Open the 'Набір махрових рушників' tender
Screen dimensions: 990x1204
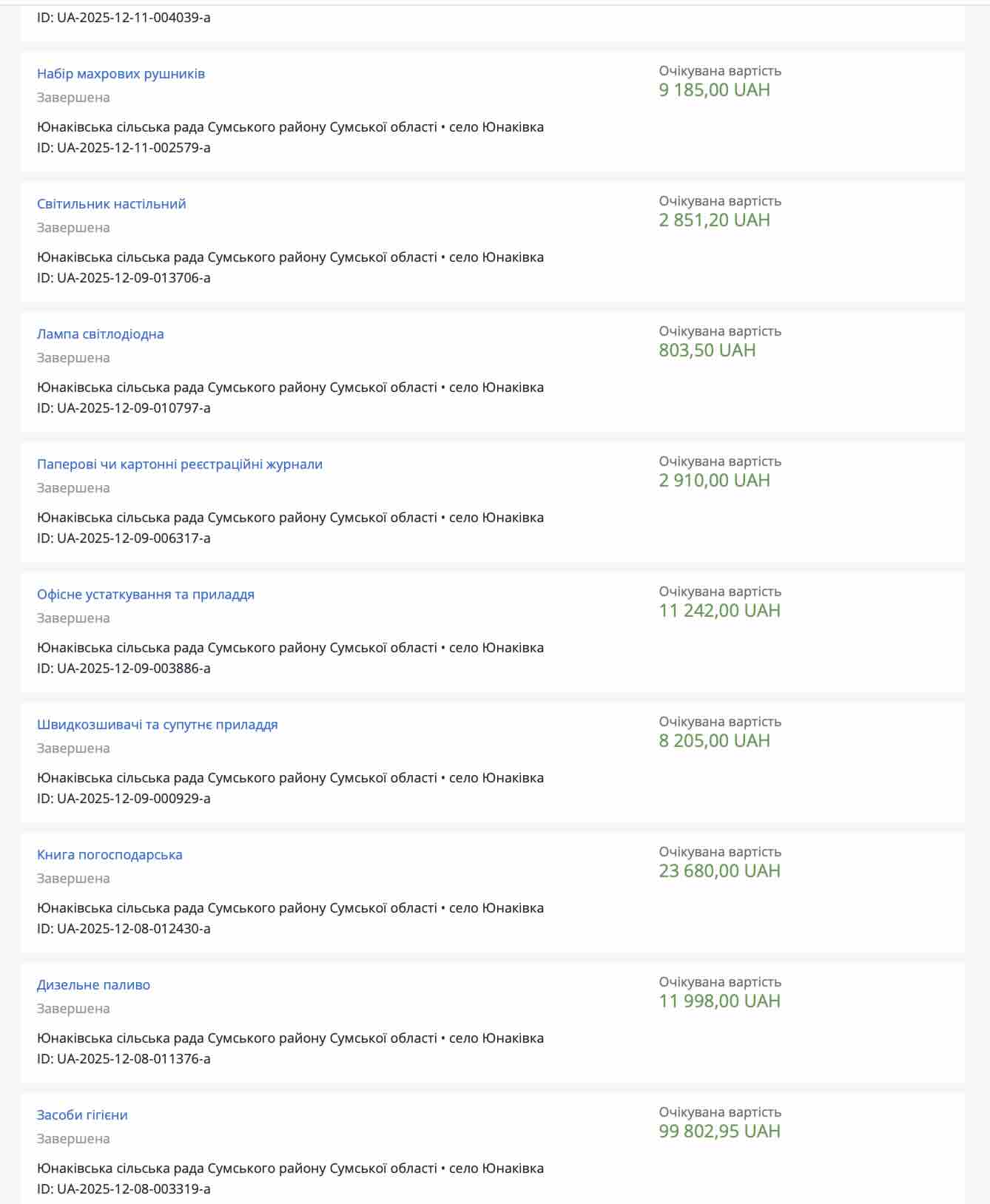tap(121, 74)
